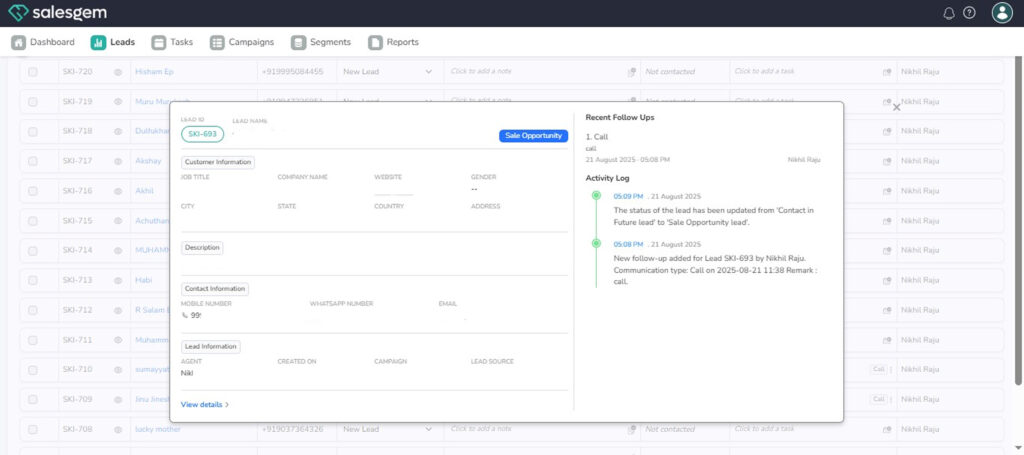Switch to the Campaigns tab
Viewport: 1024px width, 455px height.
(242, 42)
